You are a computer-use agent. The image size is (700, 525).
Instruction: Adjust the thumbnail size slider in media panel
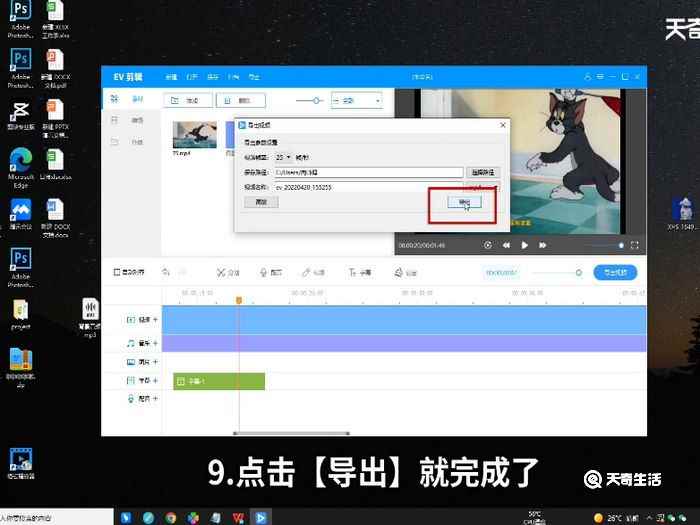point(316,100)
